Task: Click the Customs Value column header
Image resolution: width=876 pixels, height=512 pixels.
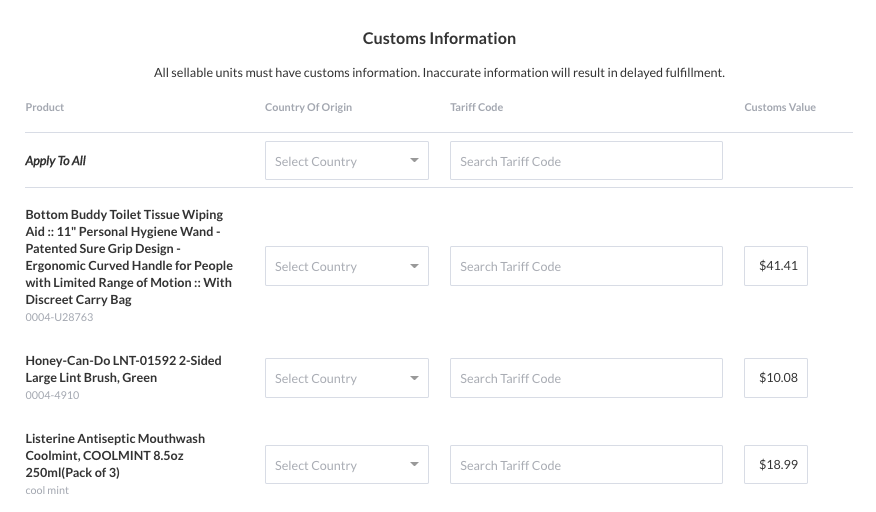Action: 780,107
